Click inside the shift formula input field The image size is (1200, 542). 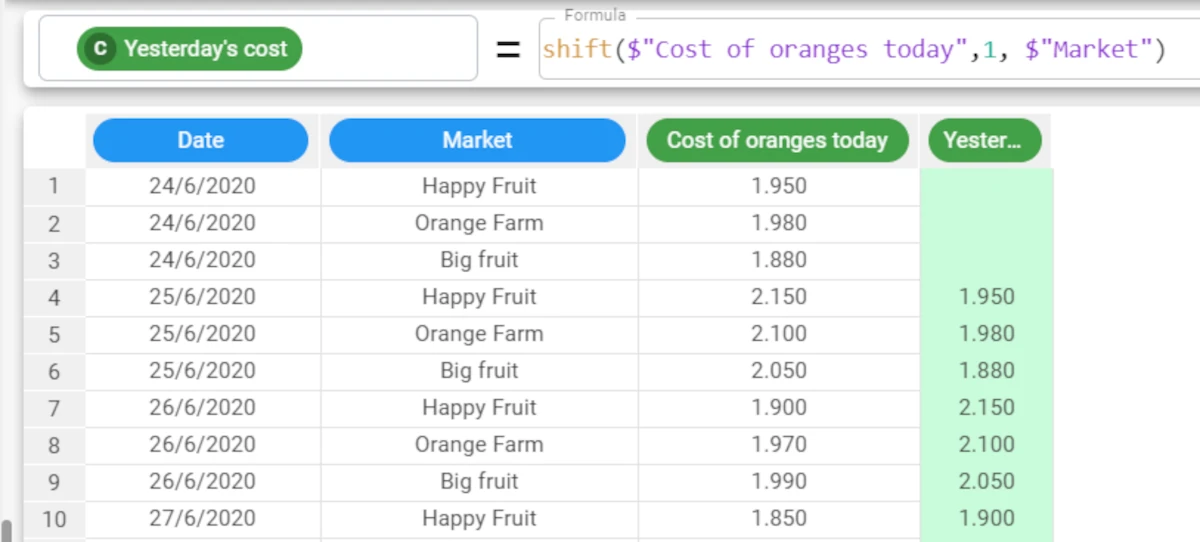868,49
